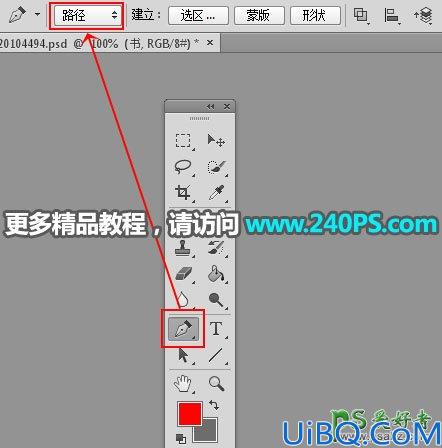Close the floating tools panel
442x448 pixels.
227,106
